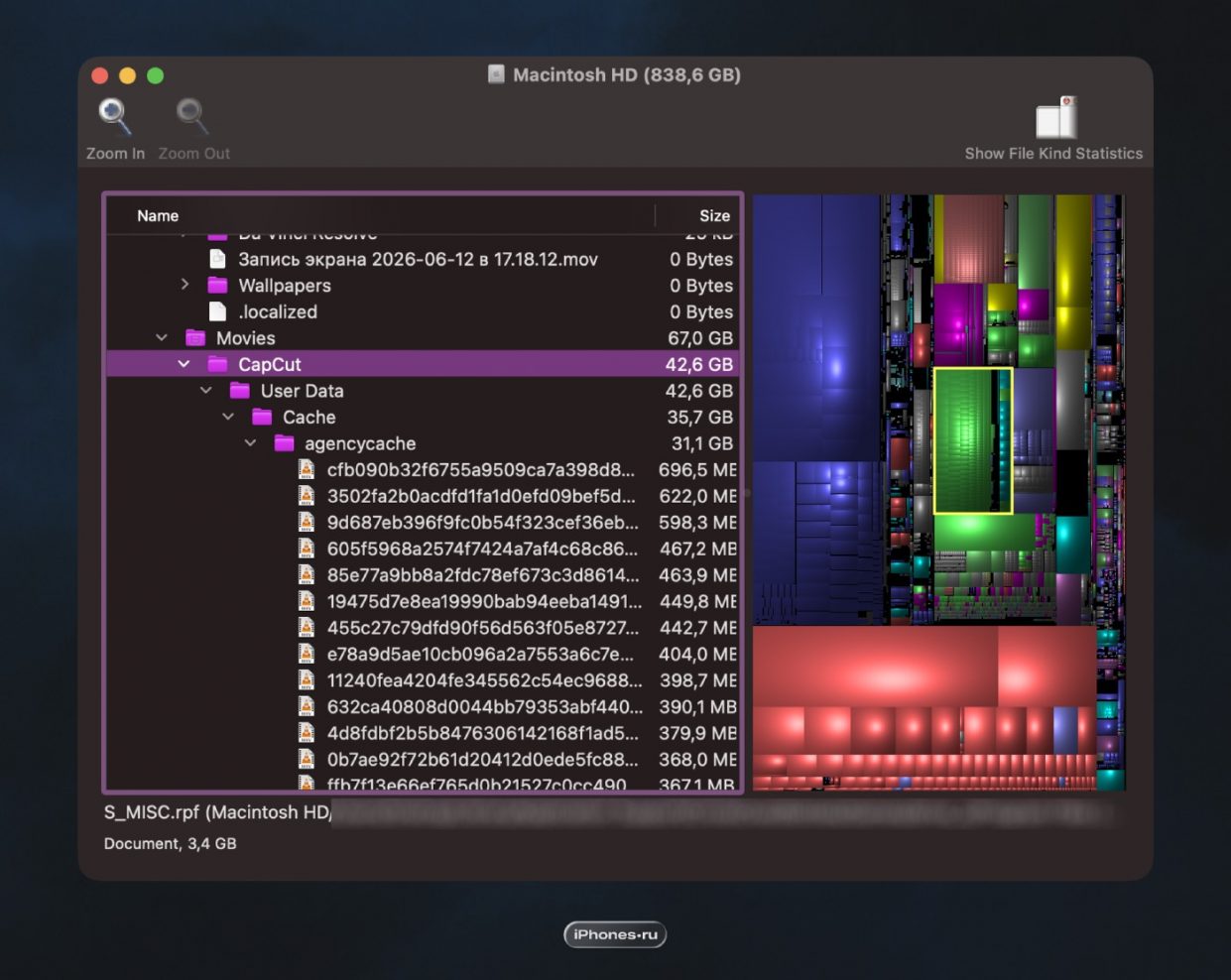Sort by the Size column header

pyautogui.click(x=714, y=215)
